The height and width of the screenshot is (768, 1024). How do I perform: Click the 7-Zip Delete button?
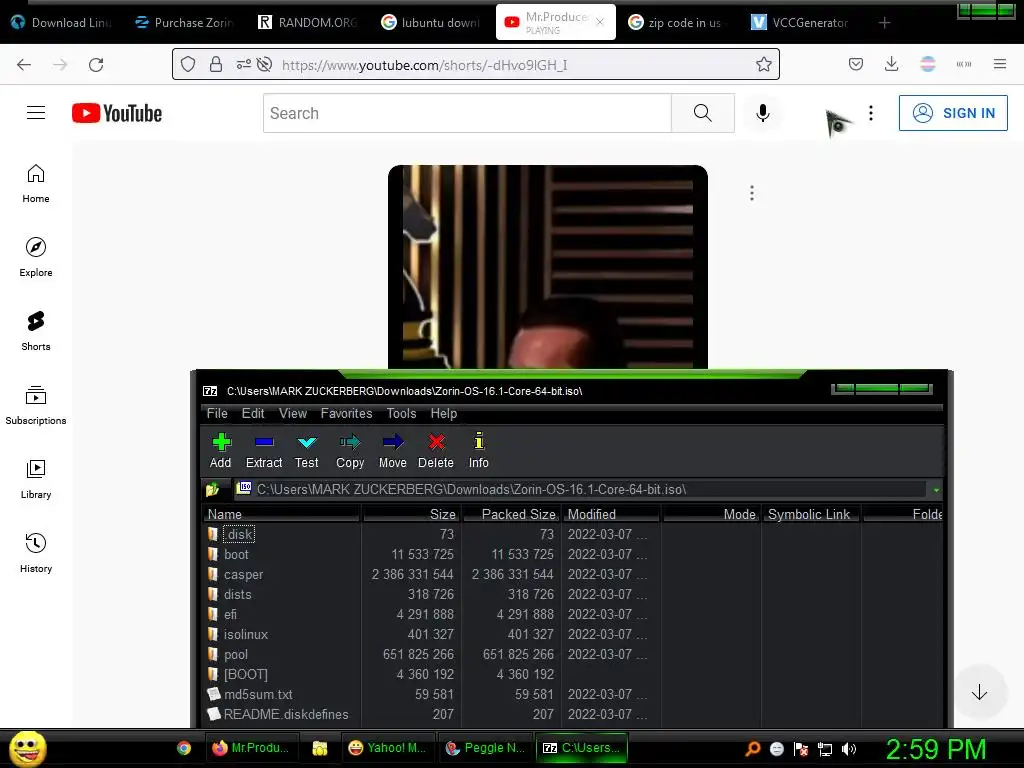click(436, 451)
